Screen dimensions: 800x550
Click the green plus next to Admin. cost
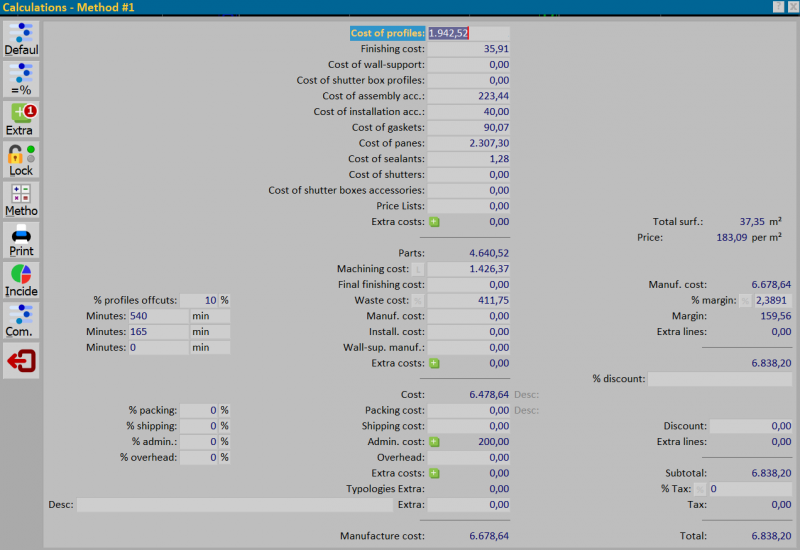pos(434,442)
